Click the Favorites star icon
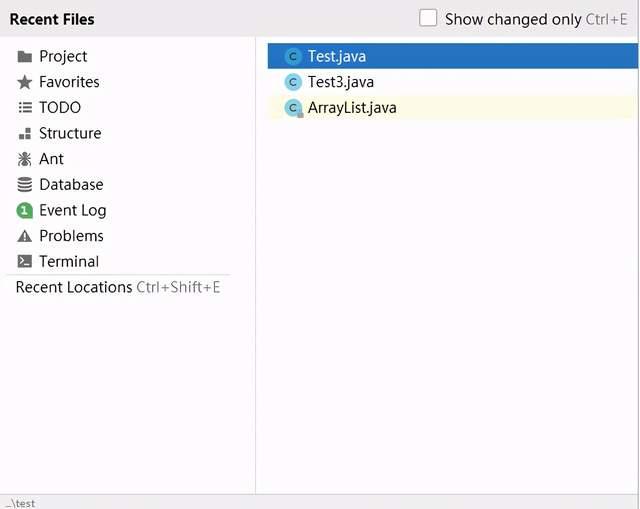Viewport: 640px width, 509px height. click(24, 82)
